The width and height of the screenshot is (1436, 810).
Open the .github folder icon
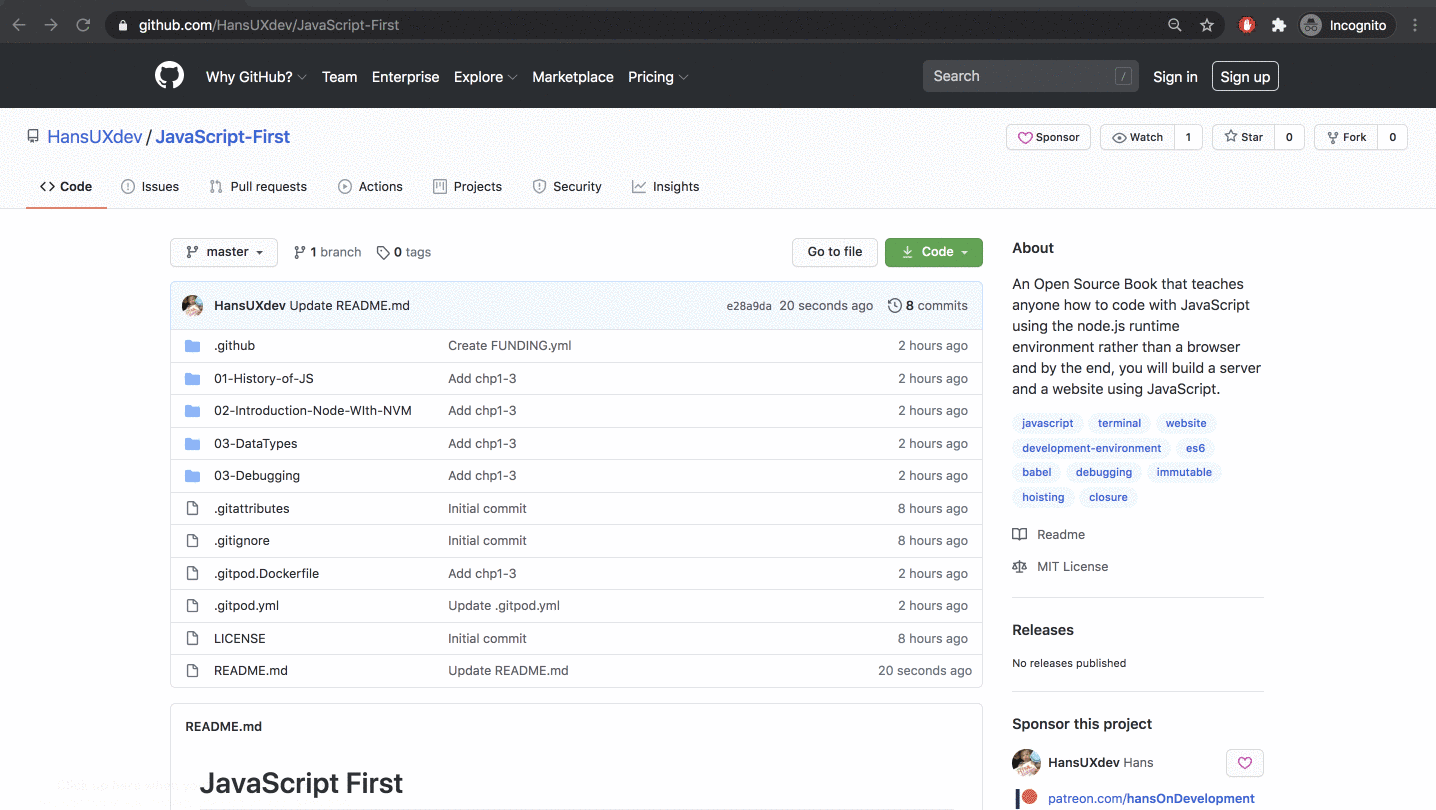pyautogui.click(x=192, y=346)
